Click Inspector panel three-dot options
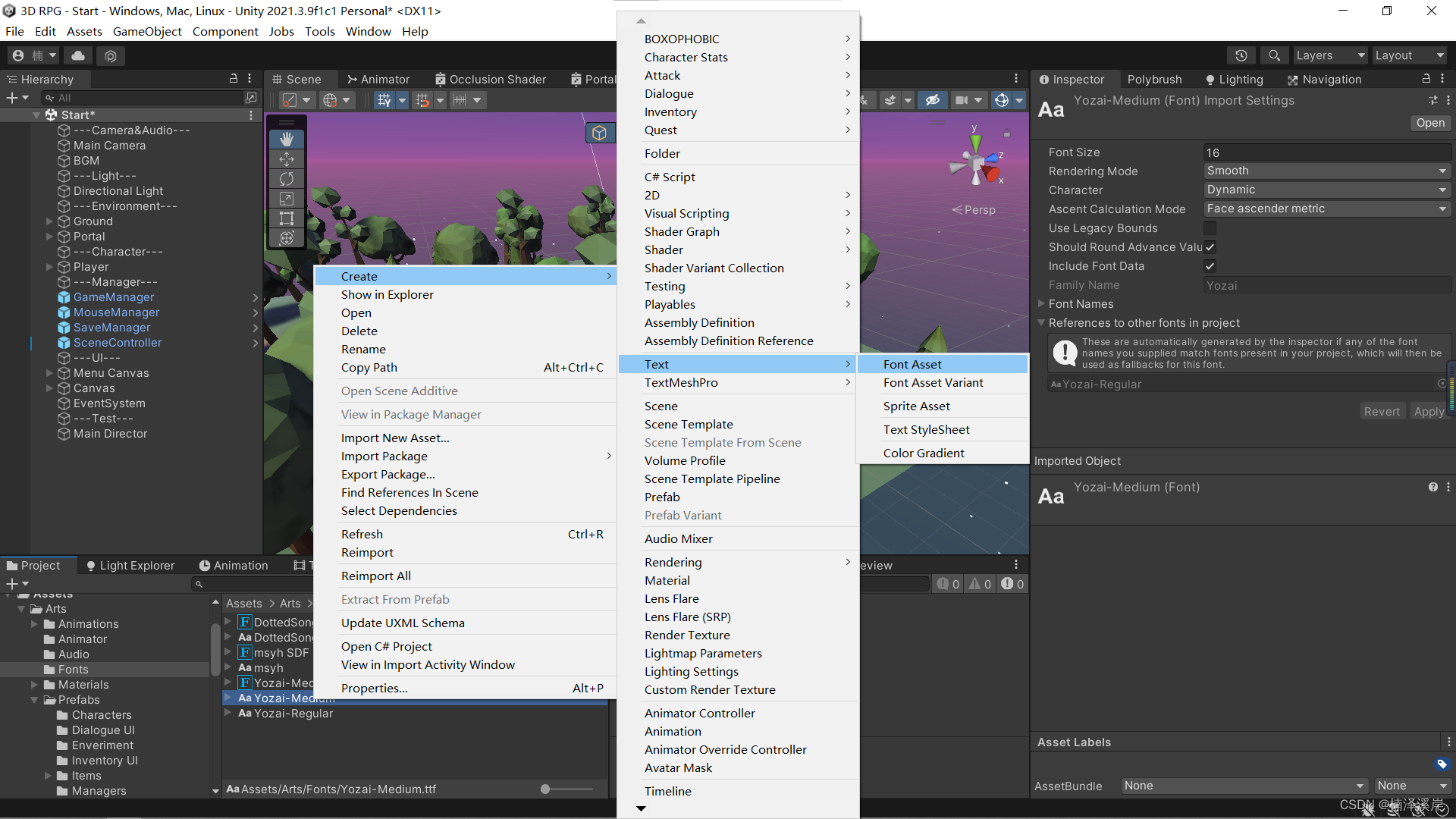Image resolution: width=1456 pixels, height=819 pixels. [x=1442, y=79]
